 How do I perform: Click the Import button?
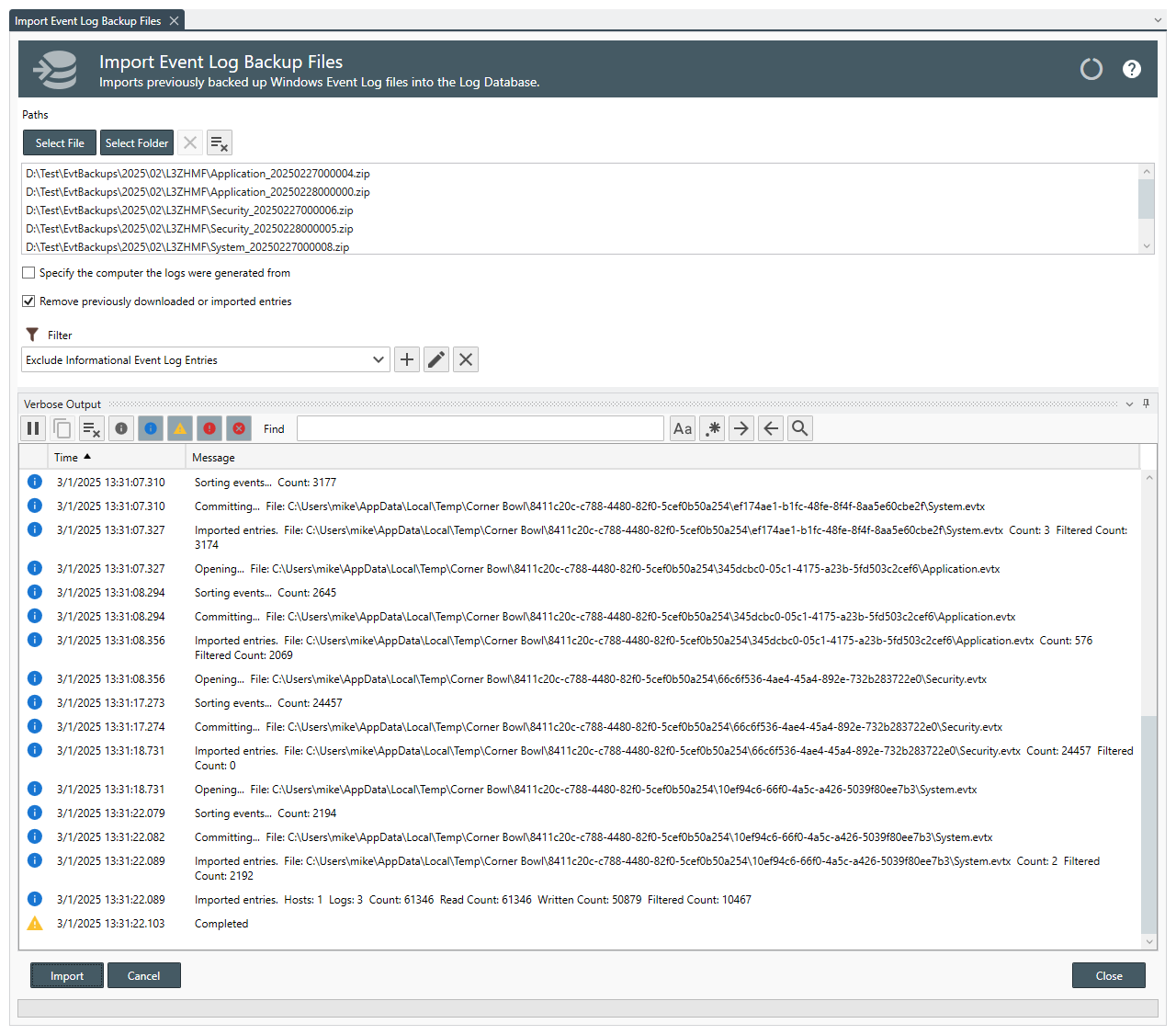click(x=66, y=975)
